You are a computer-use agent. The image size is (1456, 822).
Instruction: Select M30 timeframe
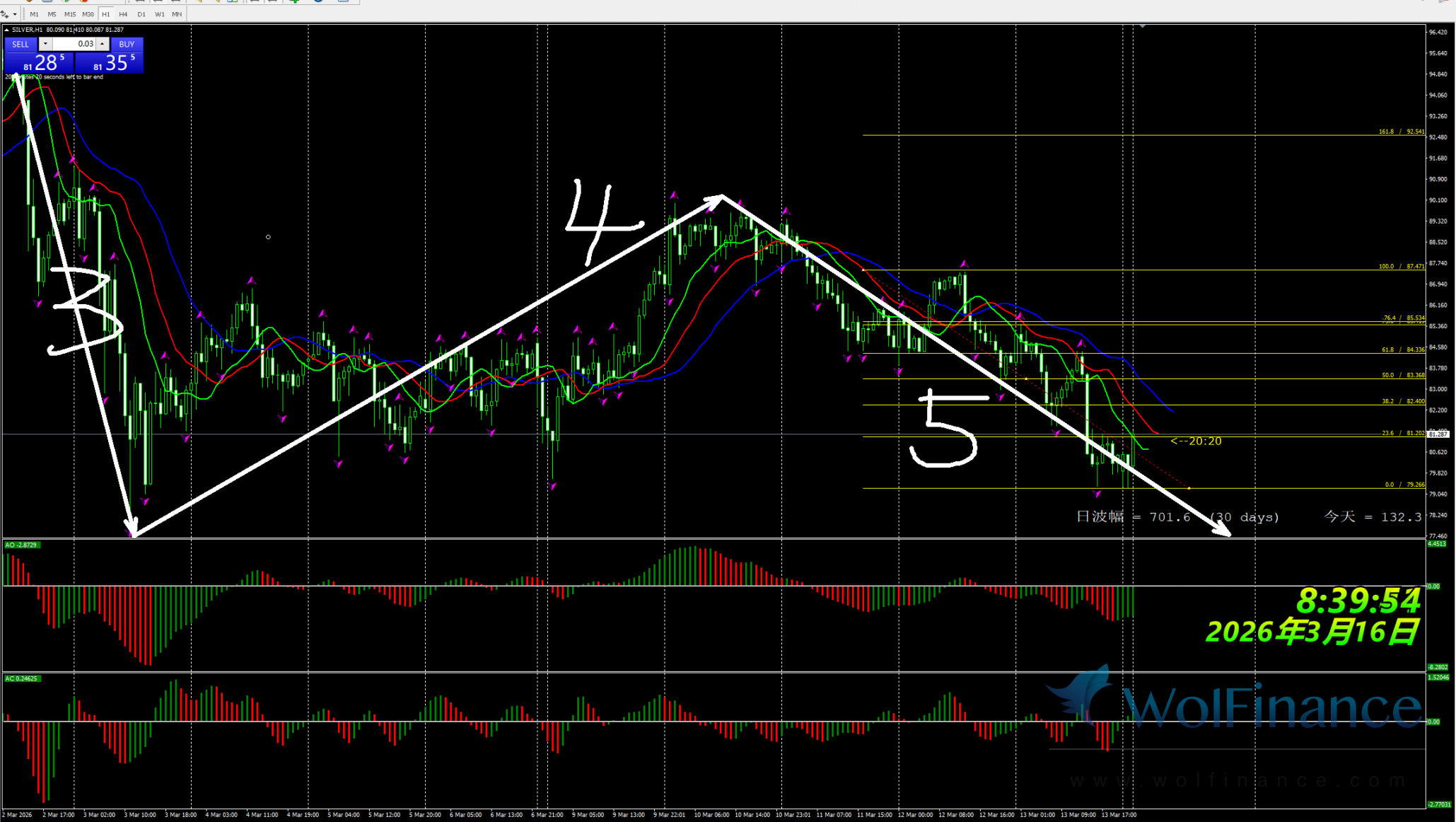point(88,14)
